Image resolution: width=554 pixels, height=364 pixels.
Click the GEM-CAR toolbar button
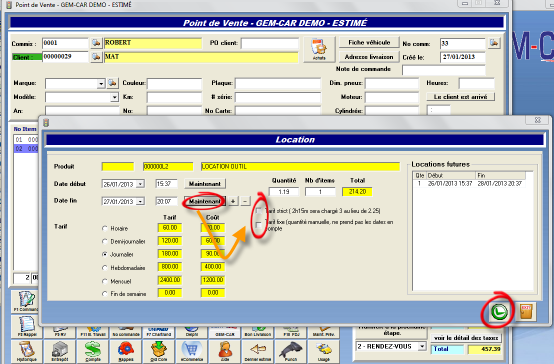225,332
